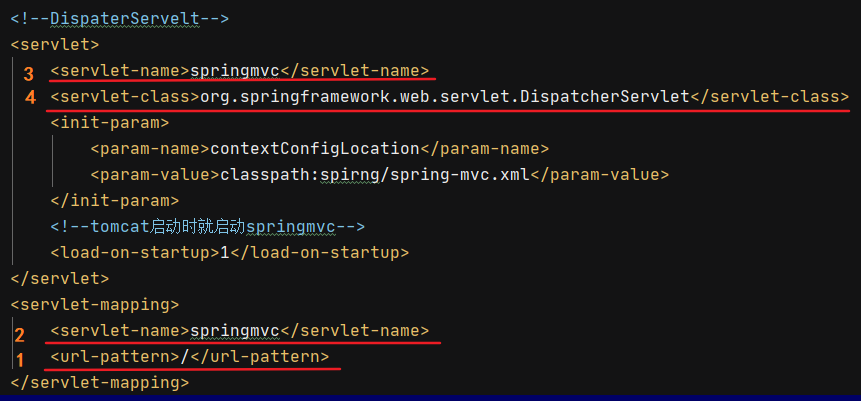861x401 pixels.
Task: Click springmvc text inside servlet-mapping
Action: point(235,330)
